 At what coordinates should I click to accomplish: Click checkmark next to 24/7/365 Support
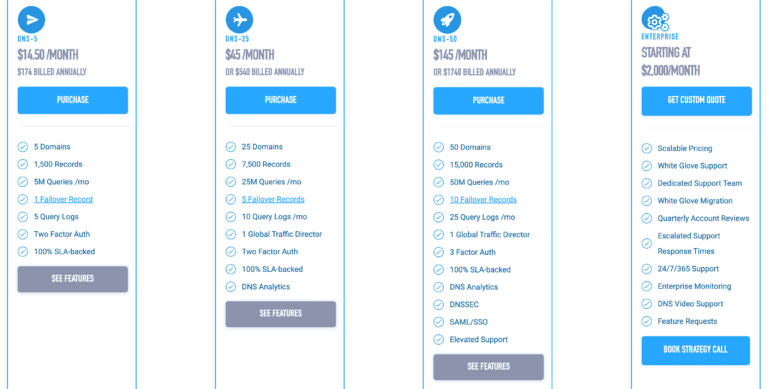click(647, 269)
